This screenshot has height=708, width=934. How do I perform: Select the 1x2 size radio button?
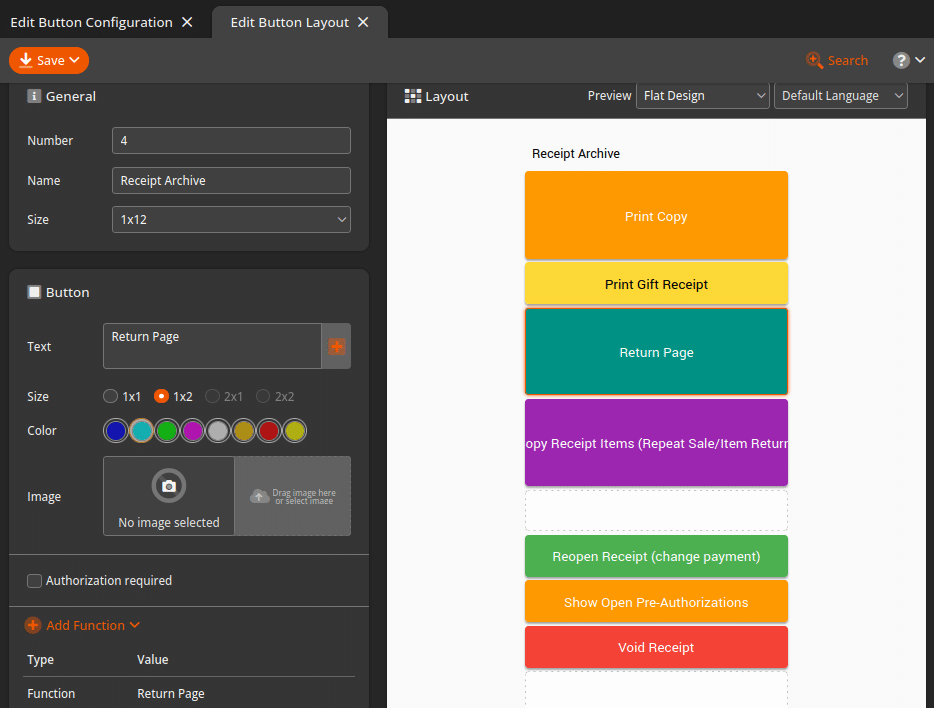[161, 396]
